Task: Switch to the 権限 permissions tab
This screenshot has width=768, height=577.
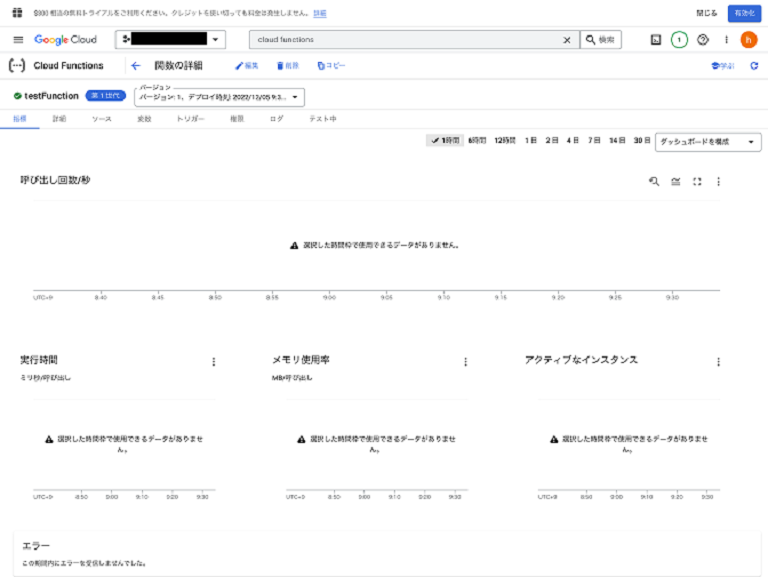Action: [x=237, y=119]
